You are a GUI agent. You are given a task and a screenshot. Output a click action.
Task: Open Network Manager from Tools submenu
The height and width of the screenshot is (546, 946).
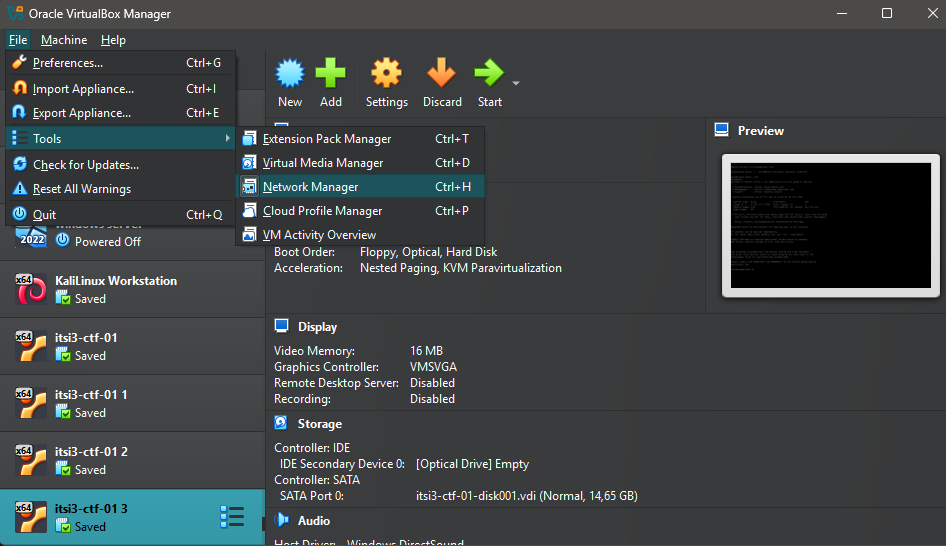pos(360,187)
